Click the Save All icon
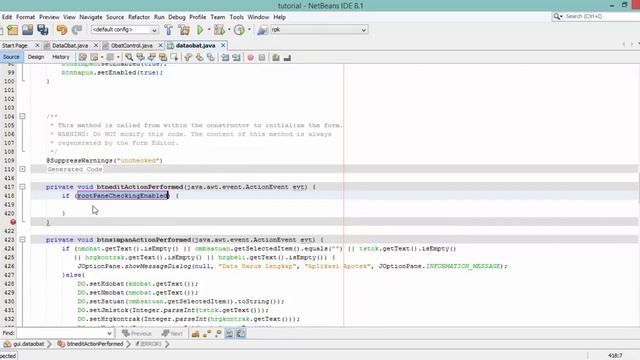Screen dimensions: 640x360 point(43,30)
